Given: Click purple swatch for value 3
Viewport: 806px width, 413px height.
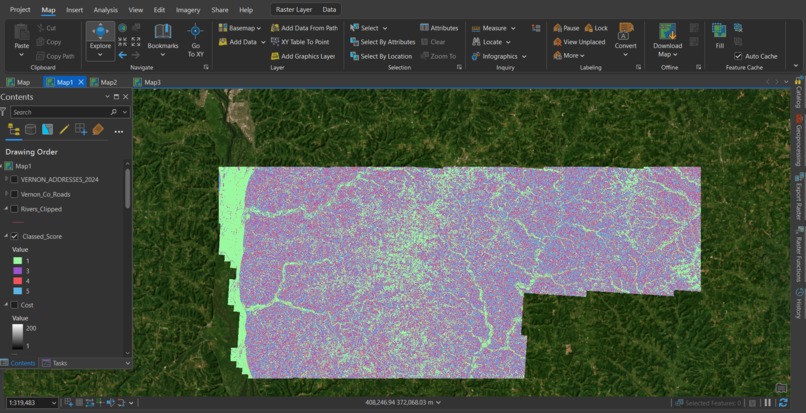Looking at the screenshot, I should (16, 271).
